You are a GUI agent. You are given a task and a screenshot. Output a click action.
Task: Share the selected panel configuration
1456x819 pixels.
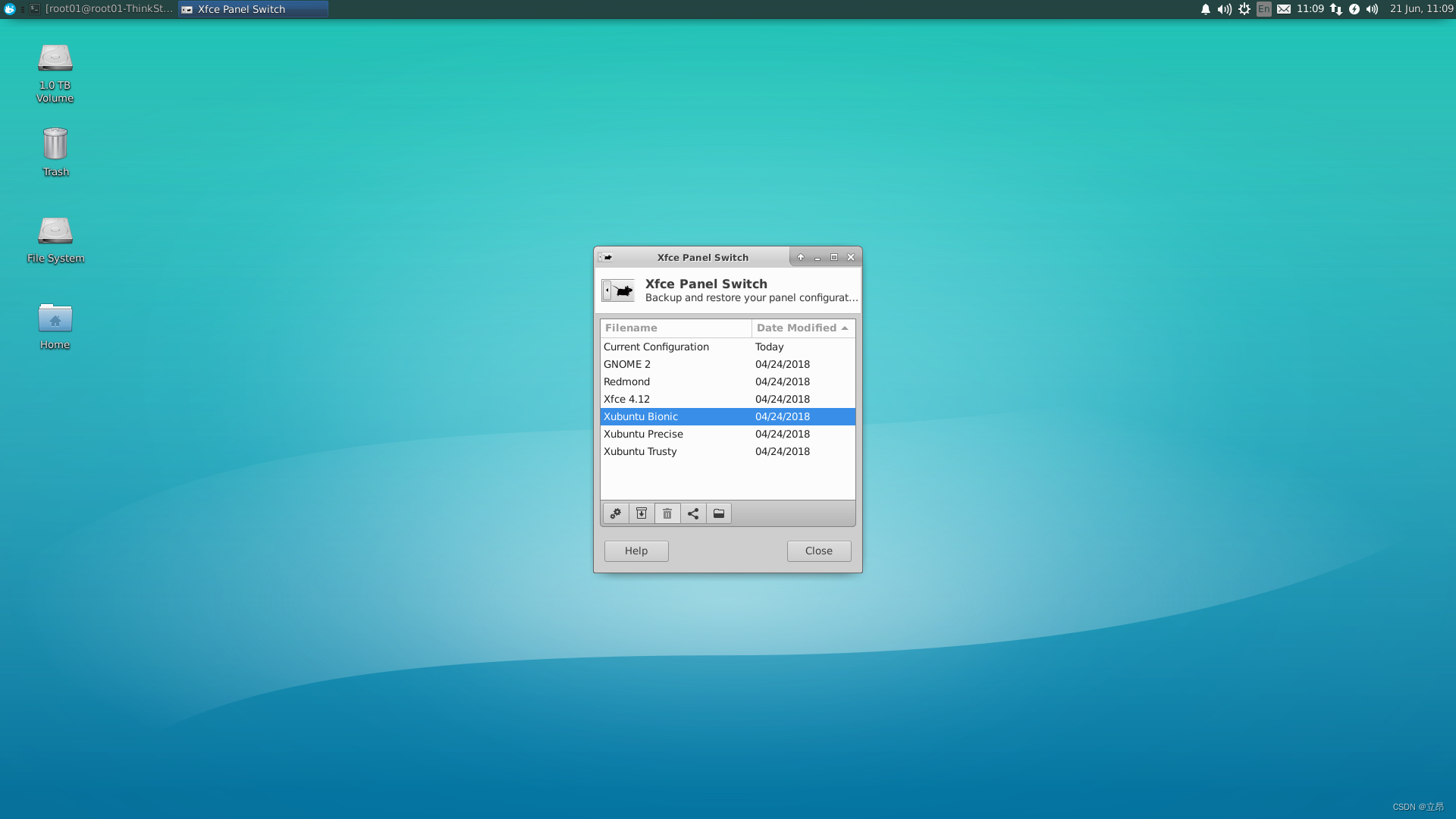click(692, 513)
